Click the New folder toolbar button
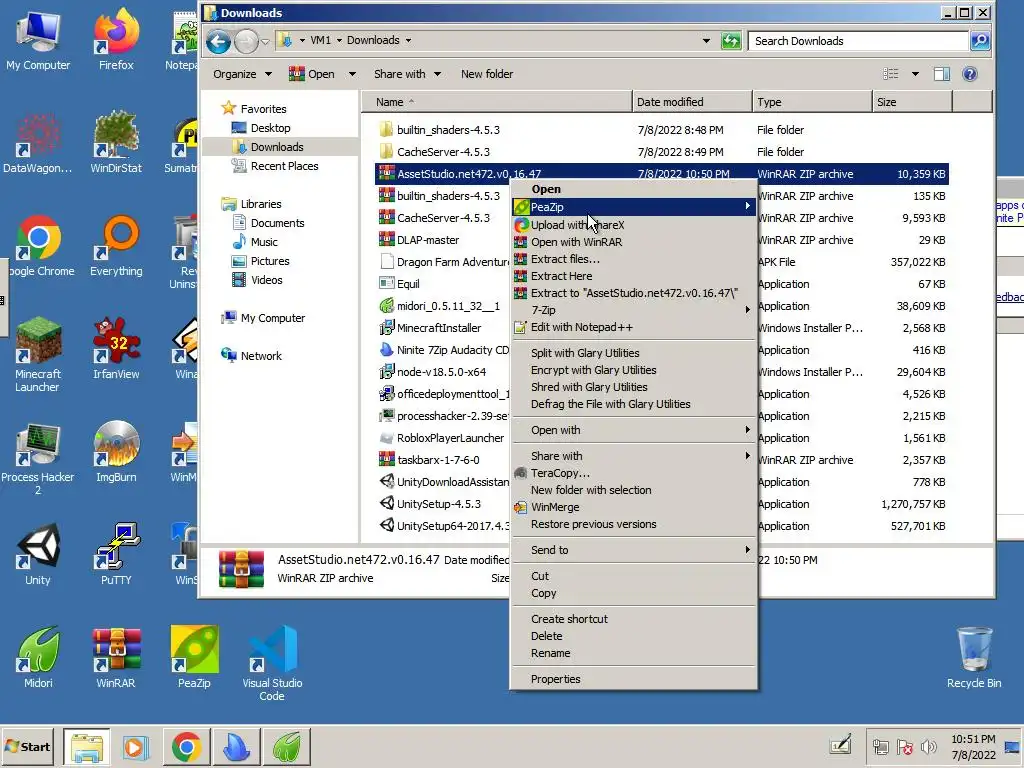Viewport: 1024px width, 768px height. (487, 74)
